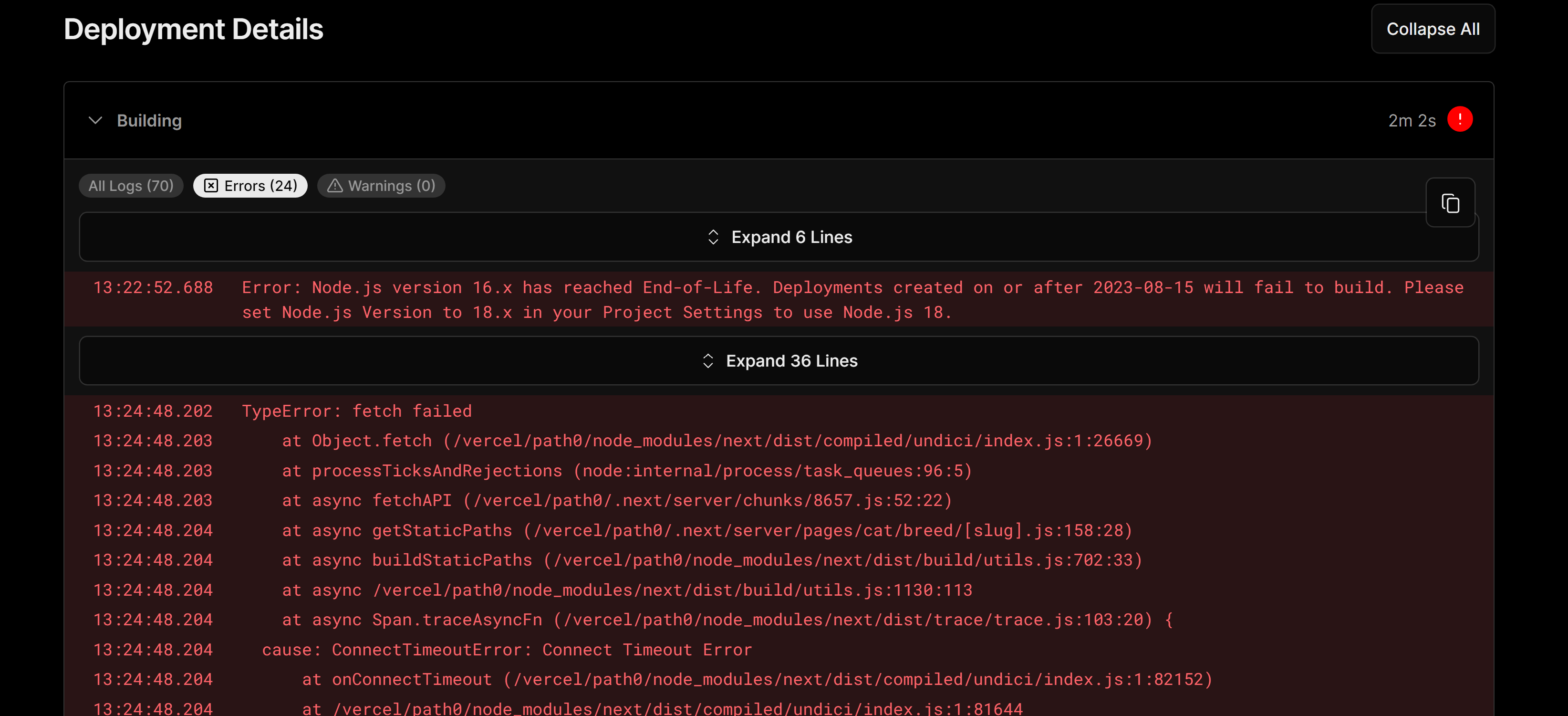The height and width of the screenshot is (716, 1568).
Task: Select the Node.js End-of-Life error message
Action: pos(852,300)
